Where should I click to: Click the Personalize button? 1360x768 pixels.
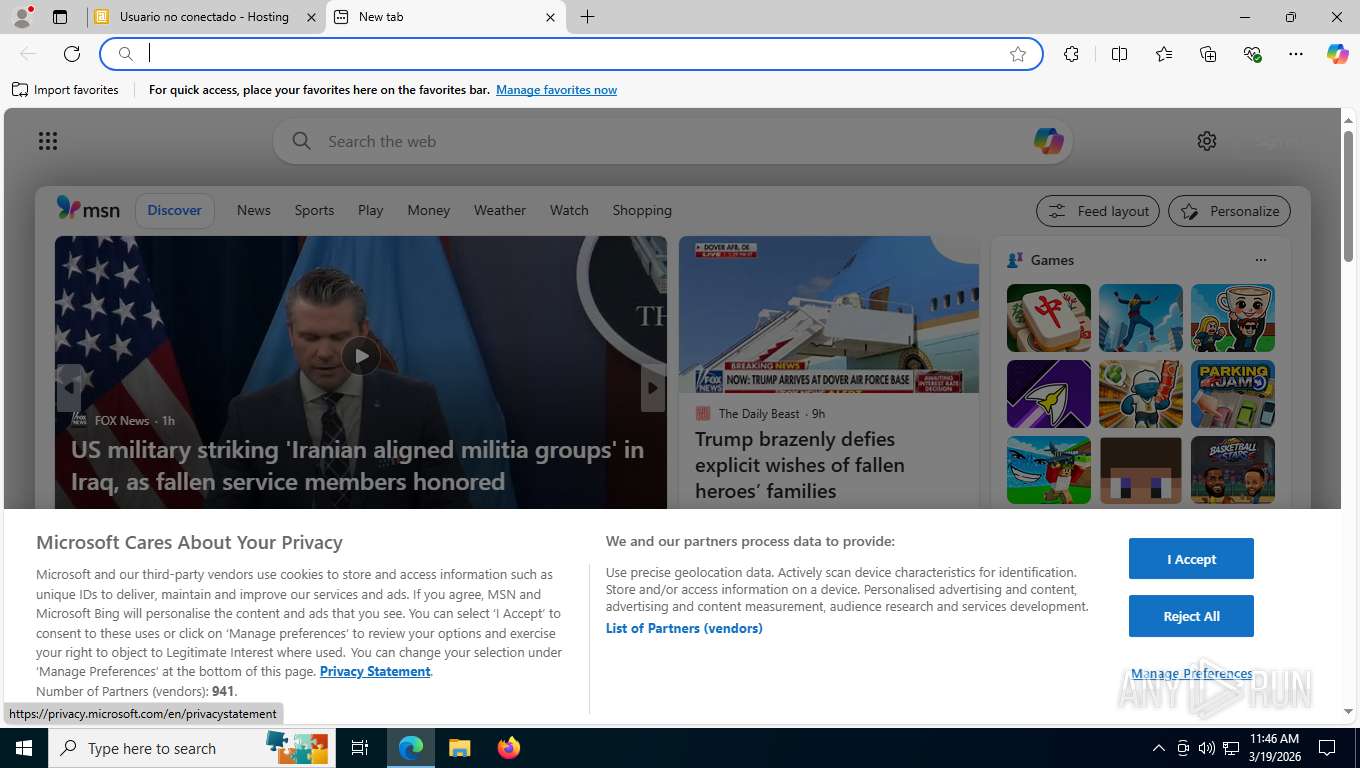pos(1230,211)
